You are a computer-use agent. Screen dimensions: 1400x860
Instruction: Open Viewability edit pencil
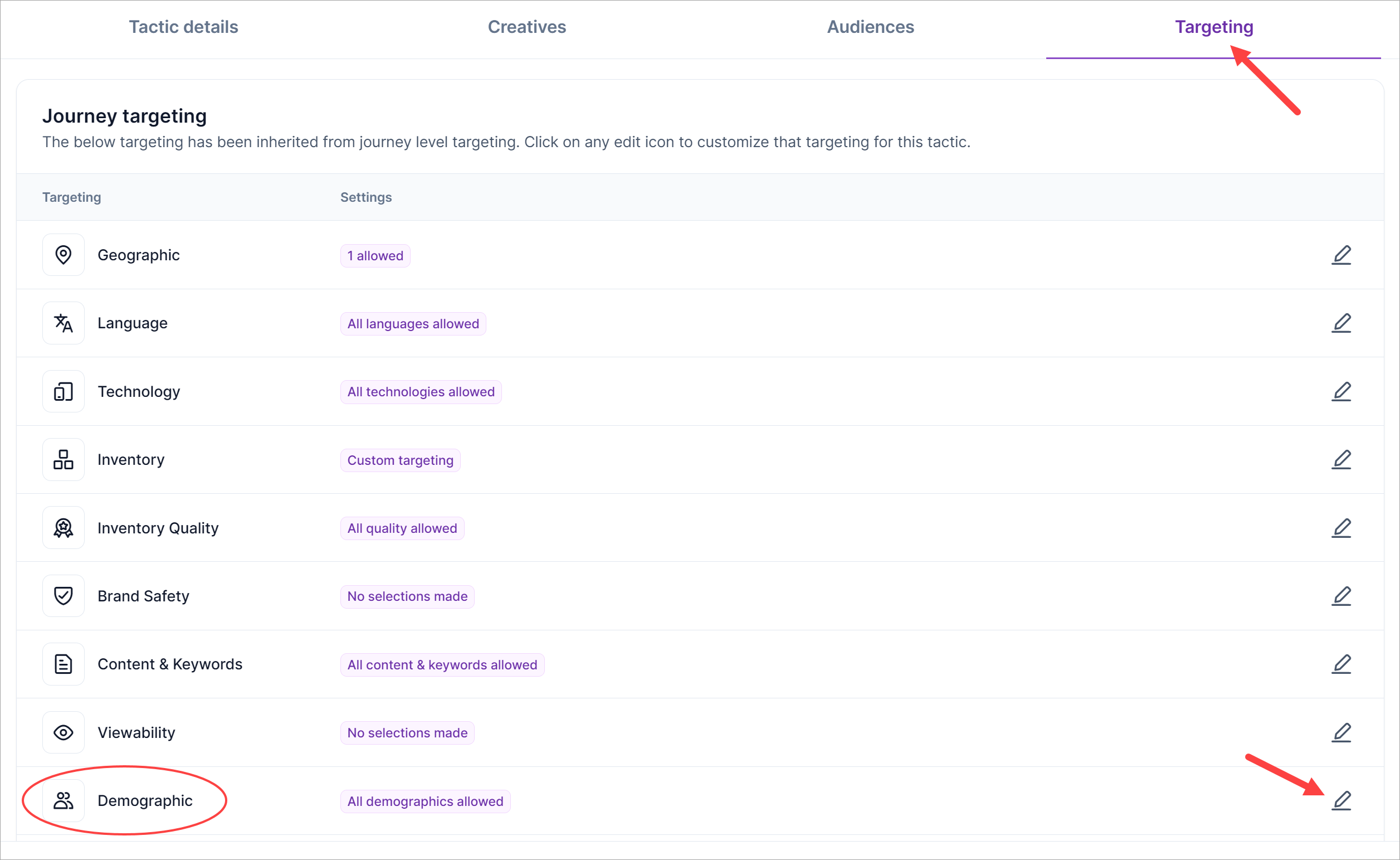coord(1341,732)
